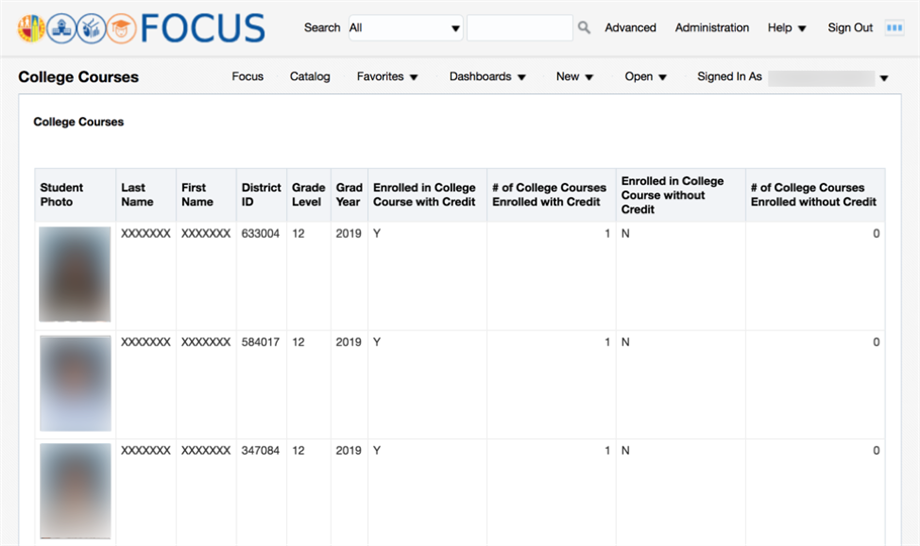
Task: Click the blue analytics chart icon
Action: coord(92,28)
